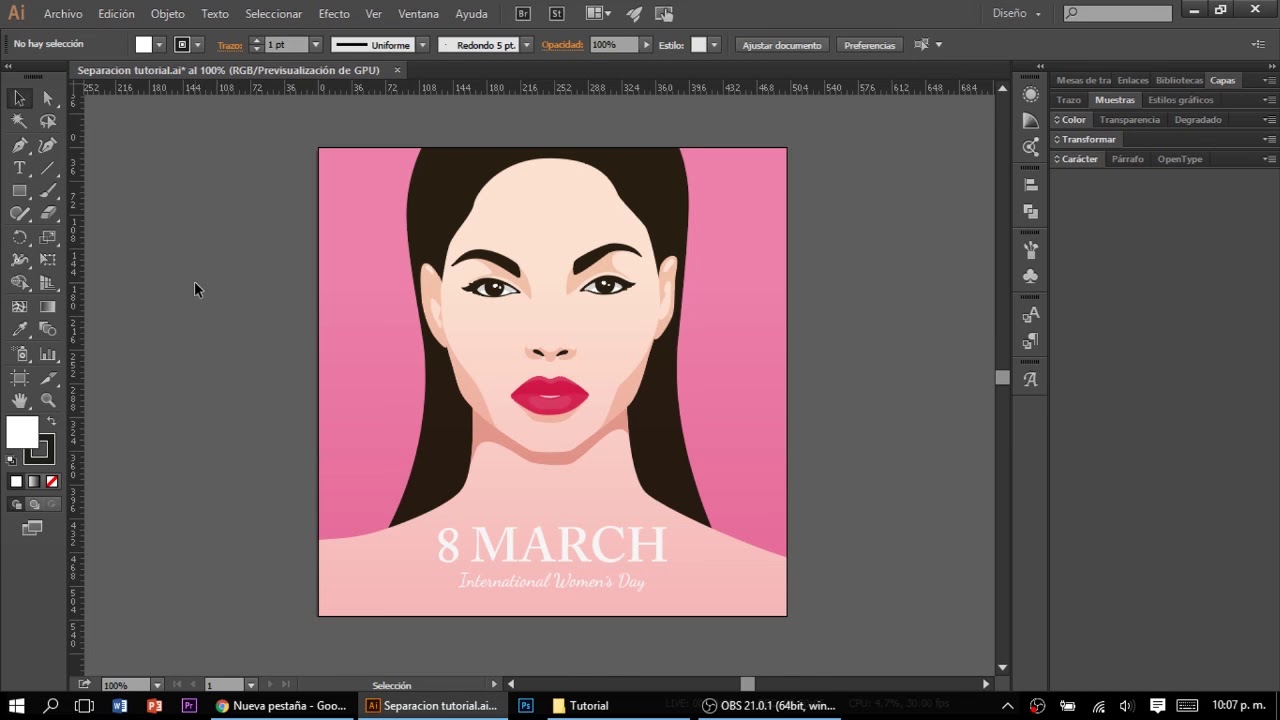Select the Mesh tool
The image size is (1280, 720).
[19, 307]
